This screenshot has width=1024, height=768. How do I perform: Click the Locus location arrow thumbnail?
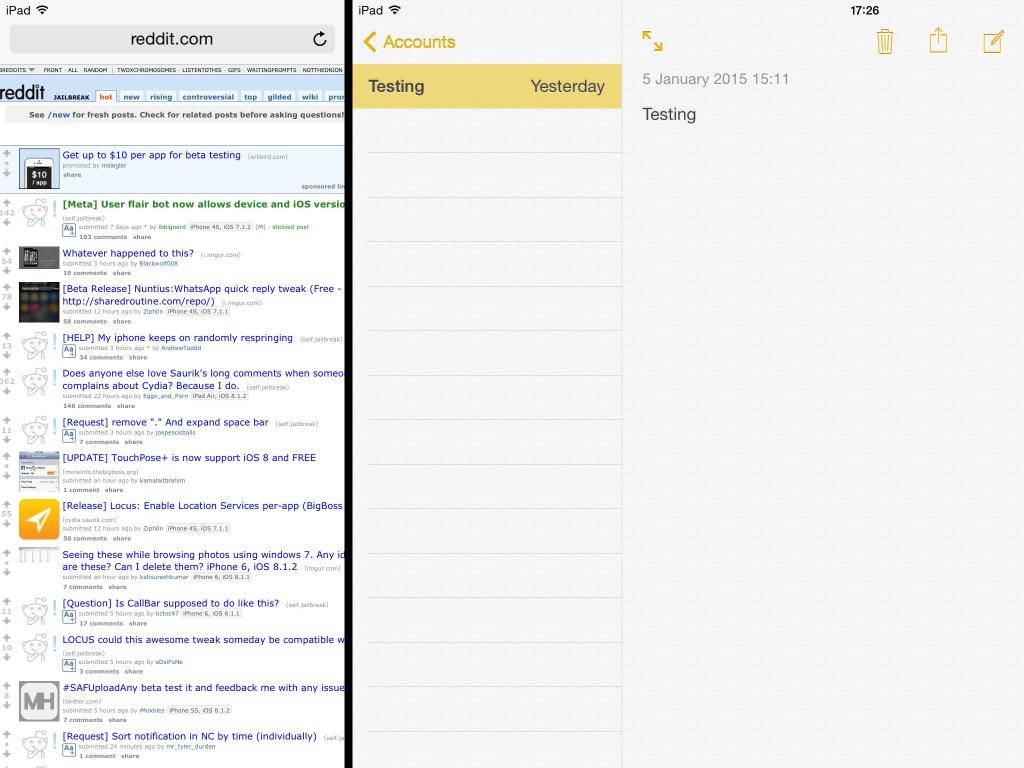[x=39, y=519]
